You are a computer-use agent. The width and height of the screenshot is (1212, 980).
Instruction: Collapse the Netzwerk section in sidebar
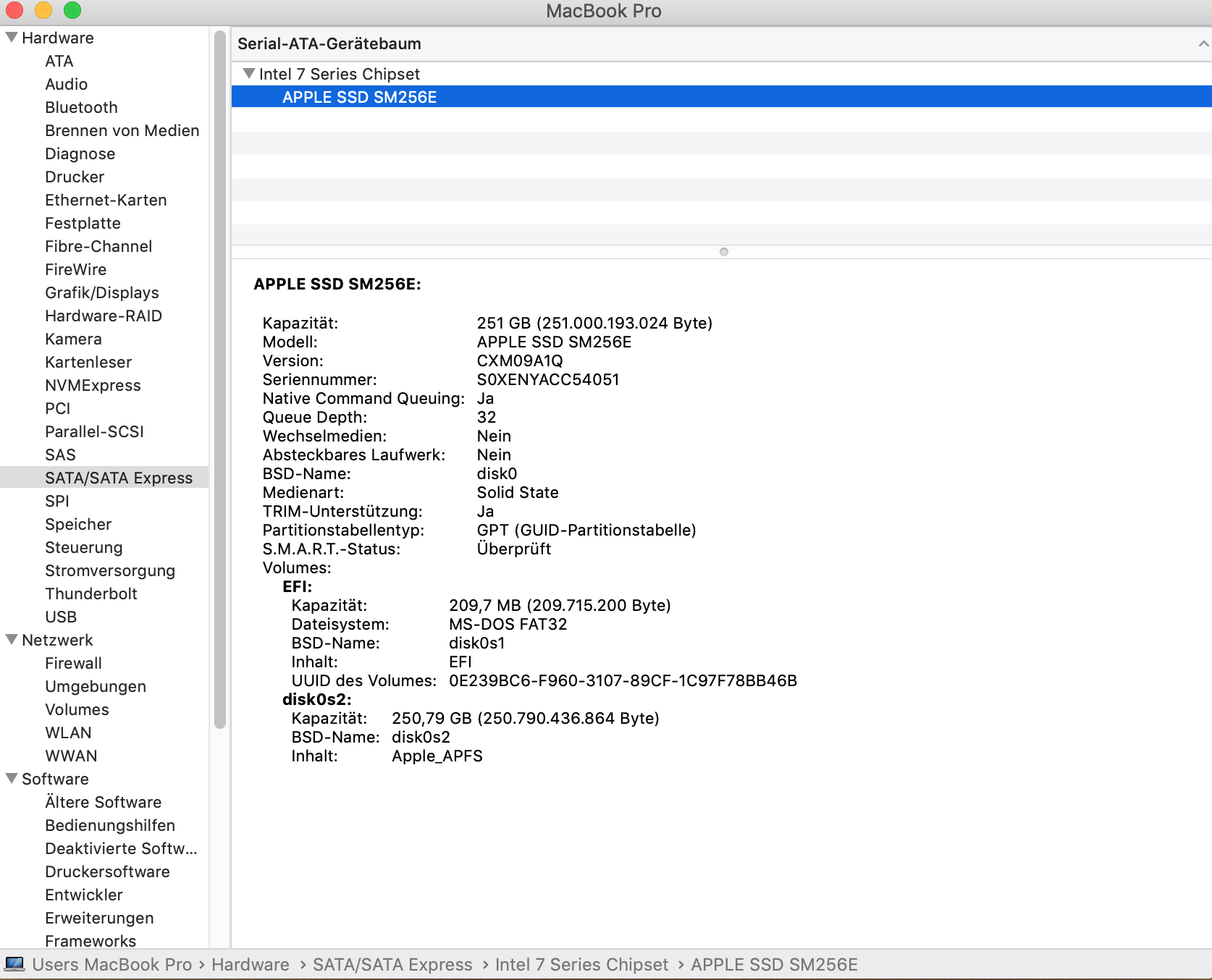[x=12, y=639]
